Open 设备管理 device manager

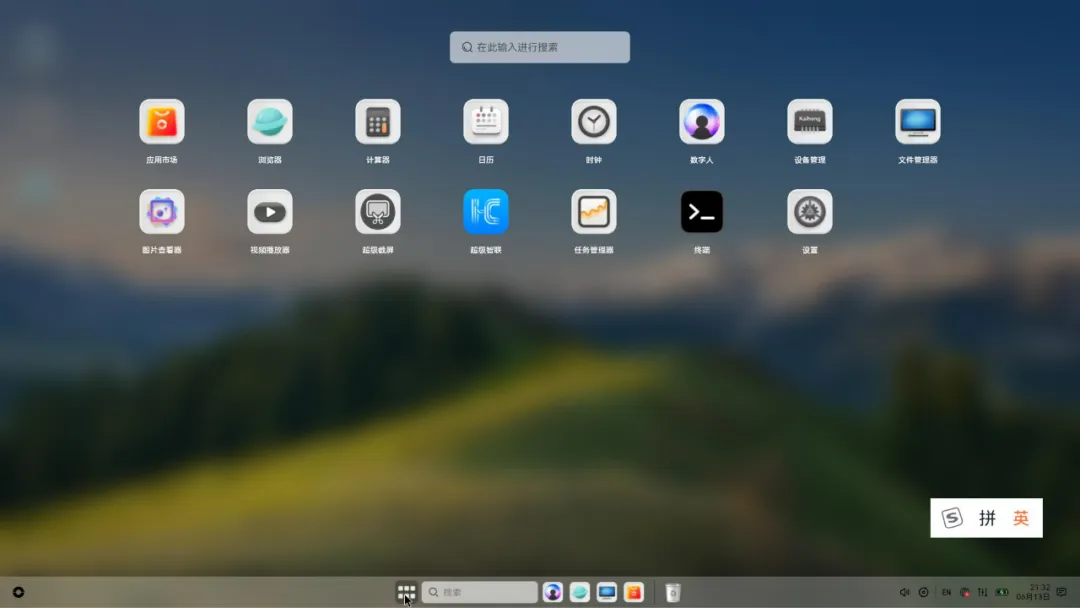(810, 122)
